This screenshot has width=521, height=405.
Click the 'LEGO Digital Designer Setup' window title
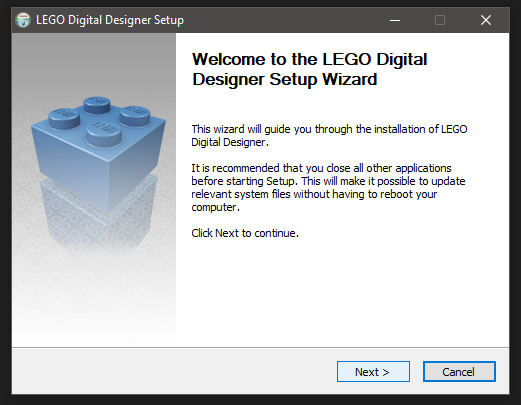pos(110,20)
